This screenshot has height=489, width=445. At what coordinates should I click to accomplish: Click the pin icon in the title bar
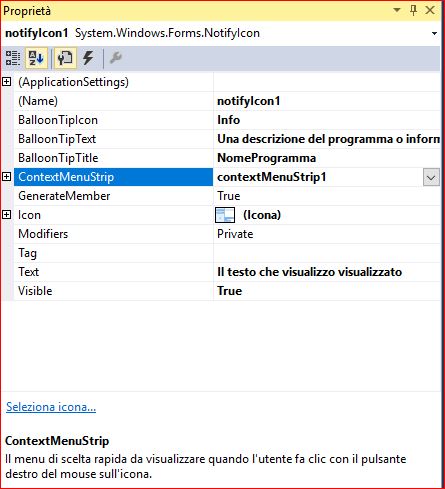(413, 11)
